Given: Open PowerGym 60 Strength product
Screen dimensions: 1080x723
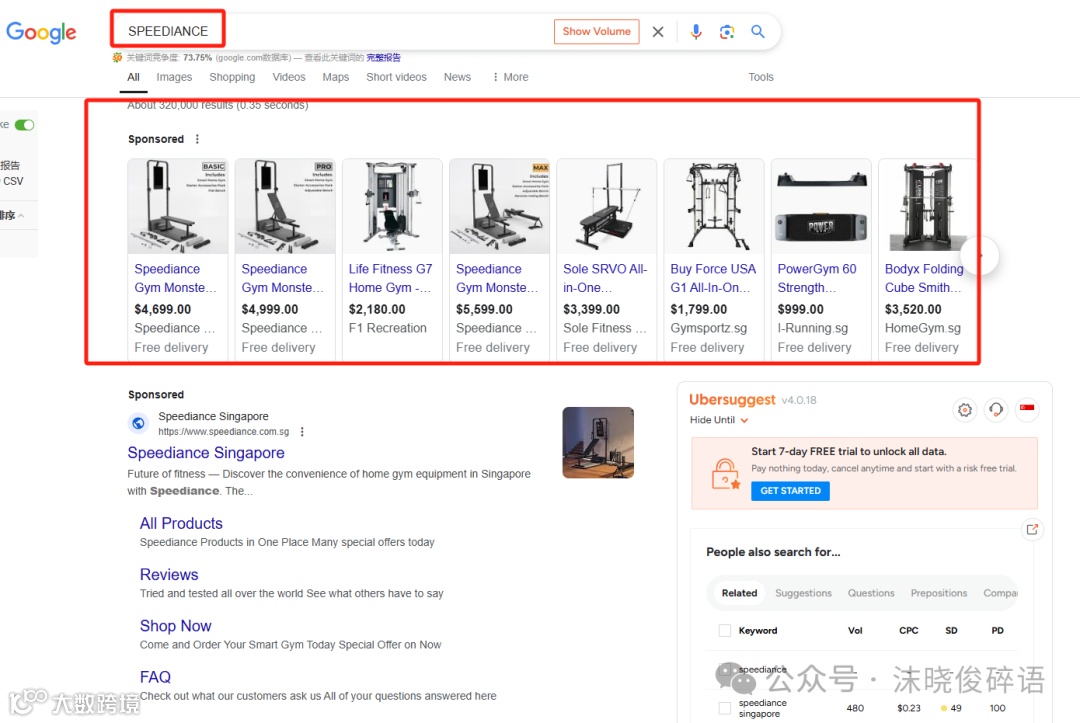Looking at the screenshot, I should click(821, 258).
